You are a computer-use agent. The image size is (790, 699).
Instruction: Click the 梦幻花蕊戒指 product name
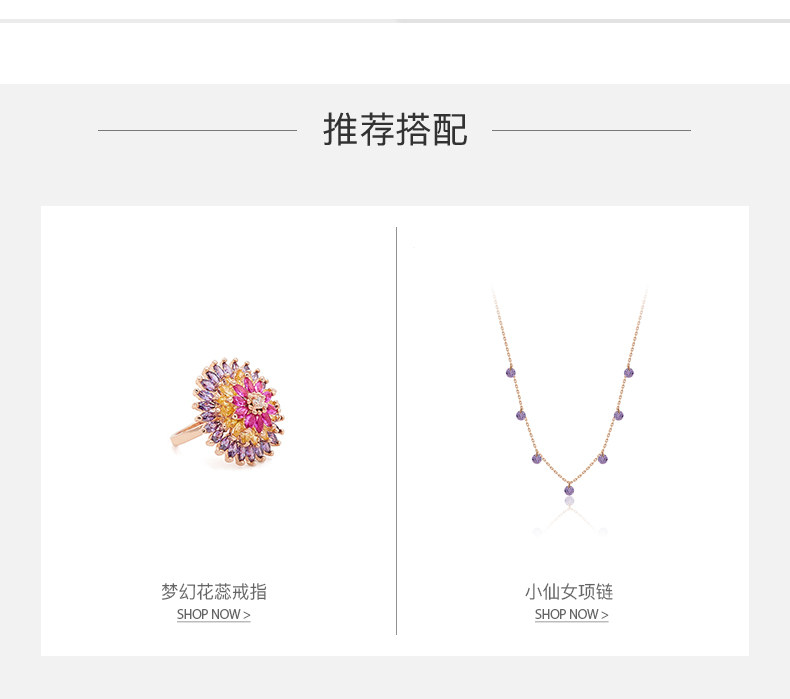point(214,592)
